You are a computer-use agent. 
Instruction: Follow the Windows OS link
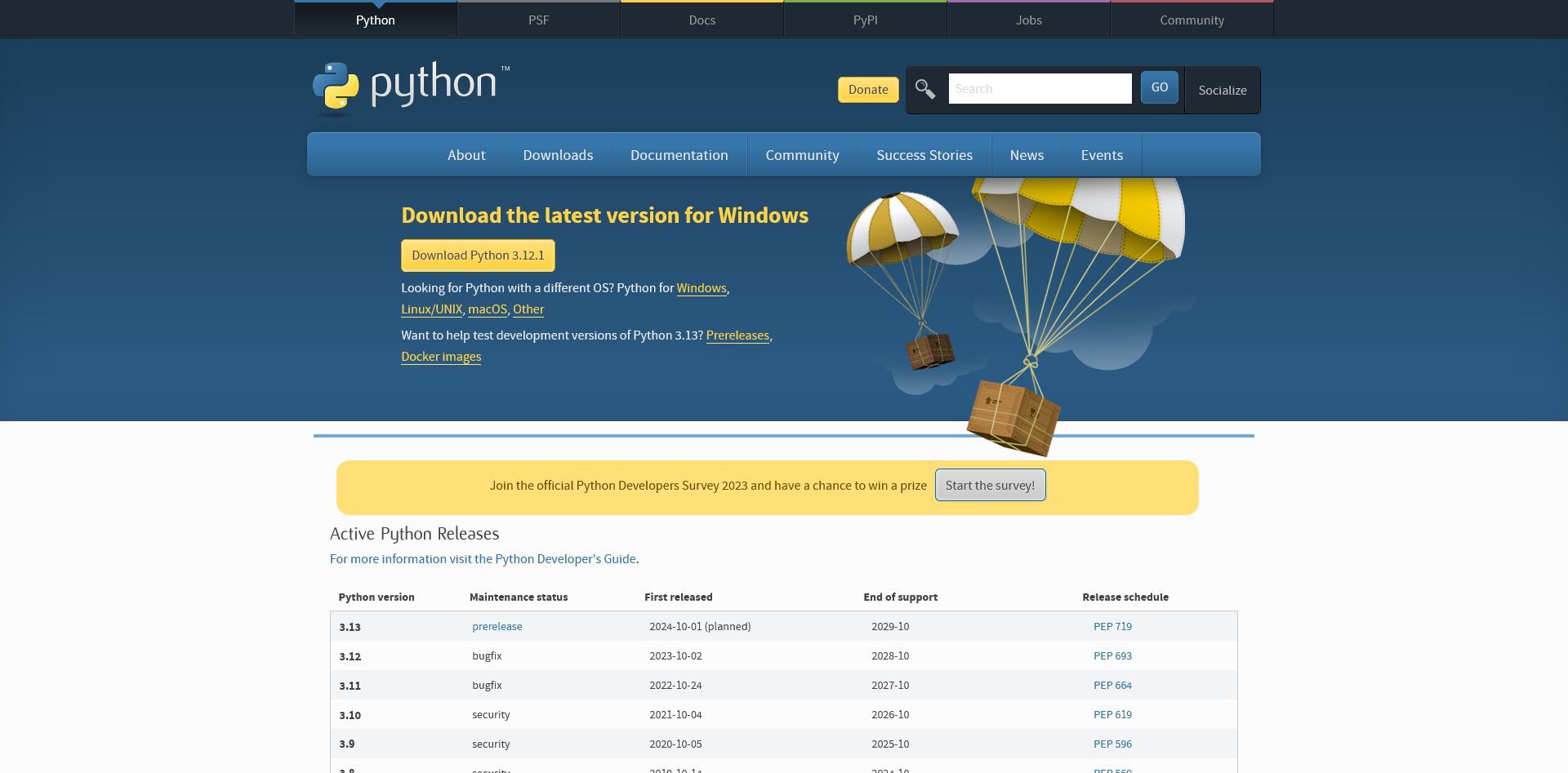[702, 288]
